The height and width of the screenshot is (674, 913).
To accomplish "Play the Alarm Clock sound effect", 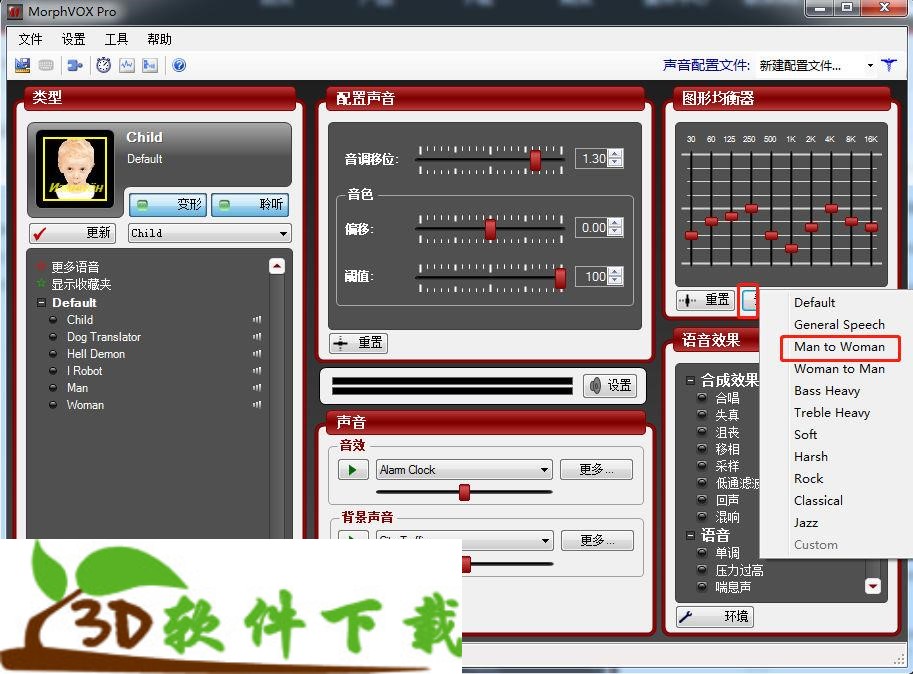I will coord(353,470).
